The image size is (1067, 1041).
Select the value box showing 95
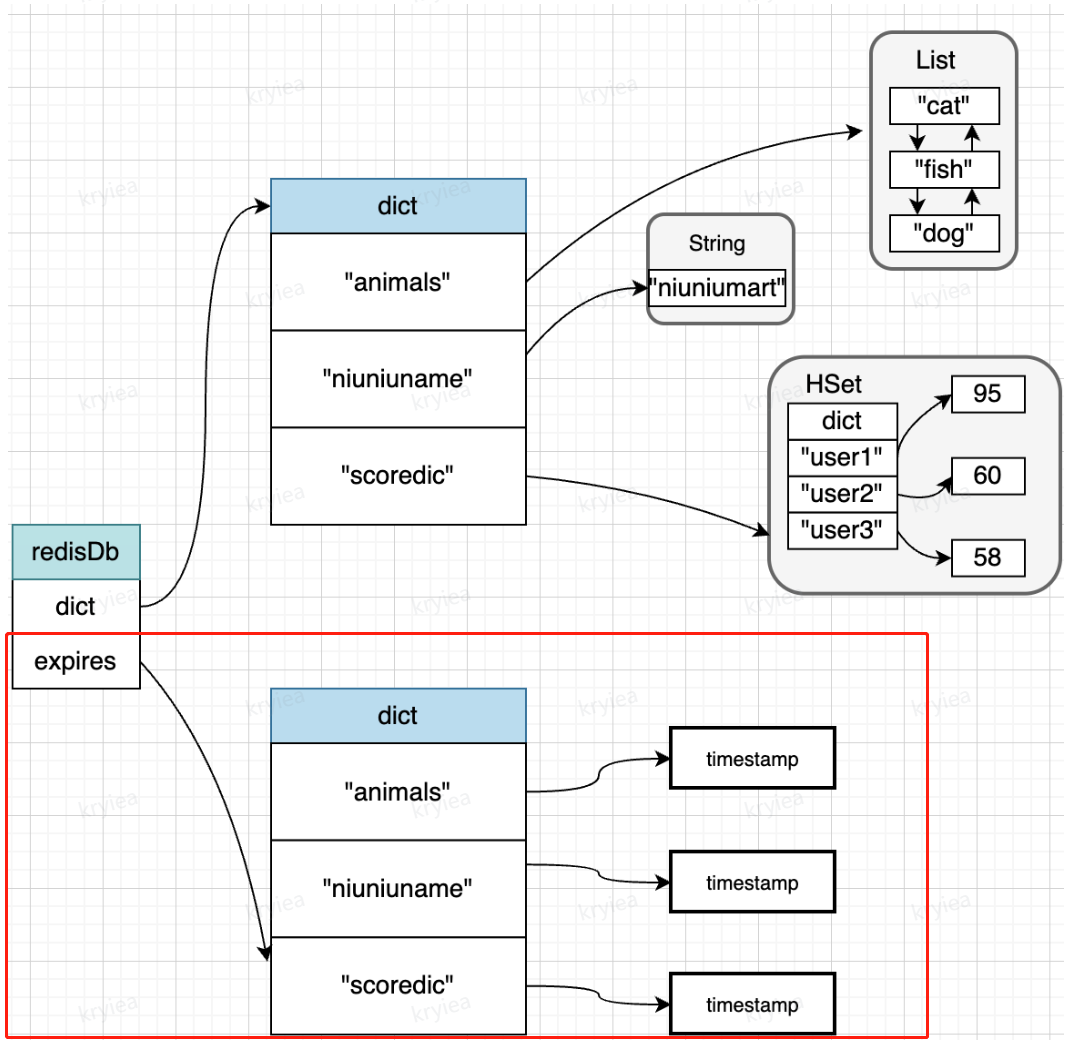[988, 394]
